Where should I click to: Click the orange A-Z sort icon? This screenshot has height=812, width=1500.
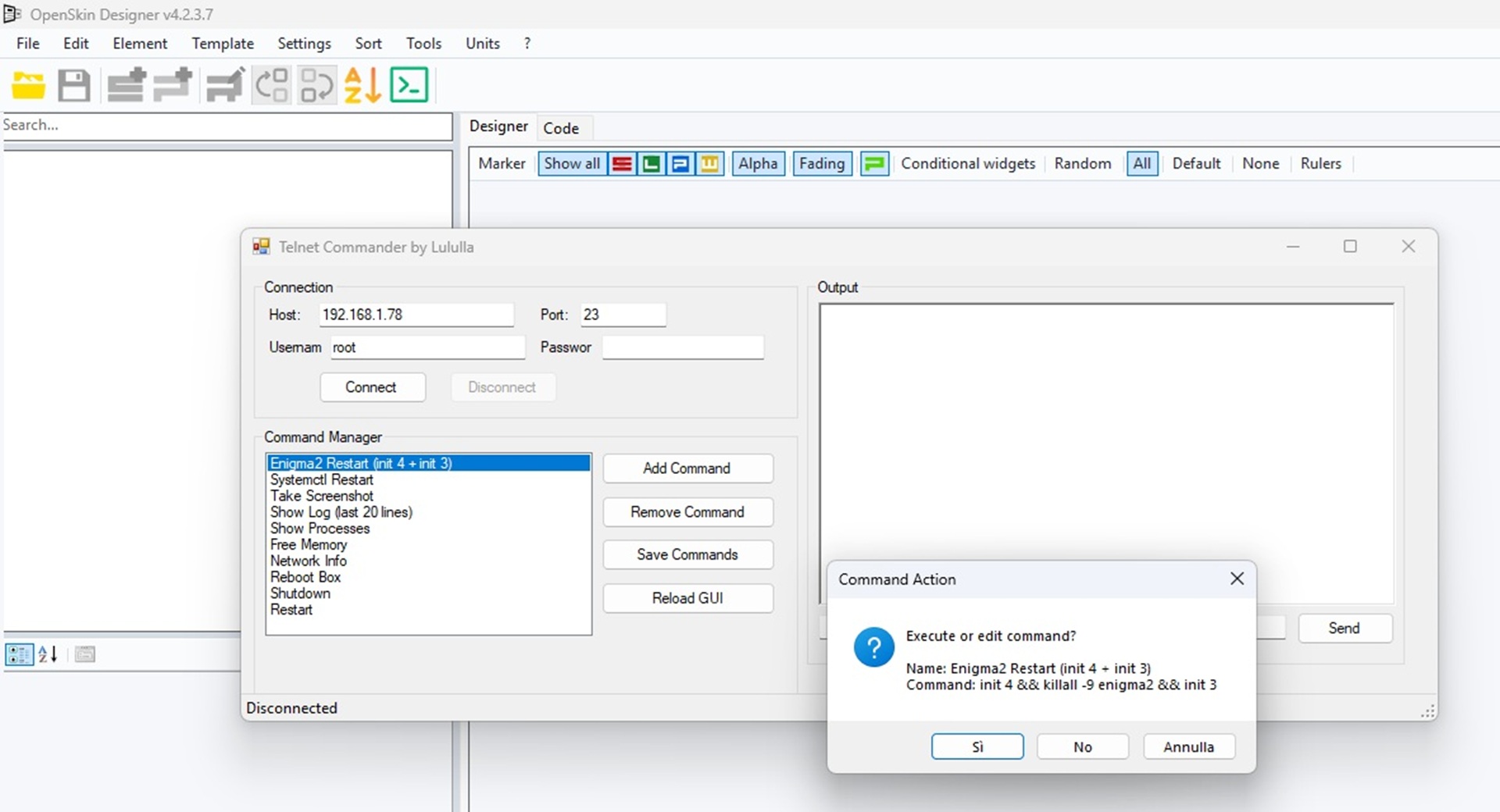(x=362, y=85)
